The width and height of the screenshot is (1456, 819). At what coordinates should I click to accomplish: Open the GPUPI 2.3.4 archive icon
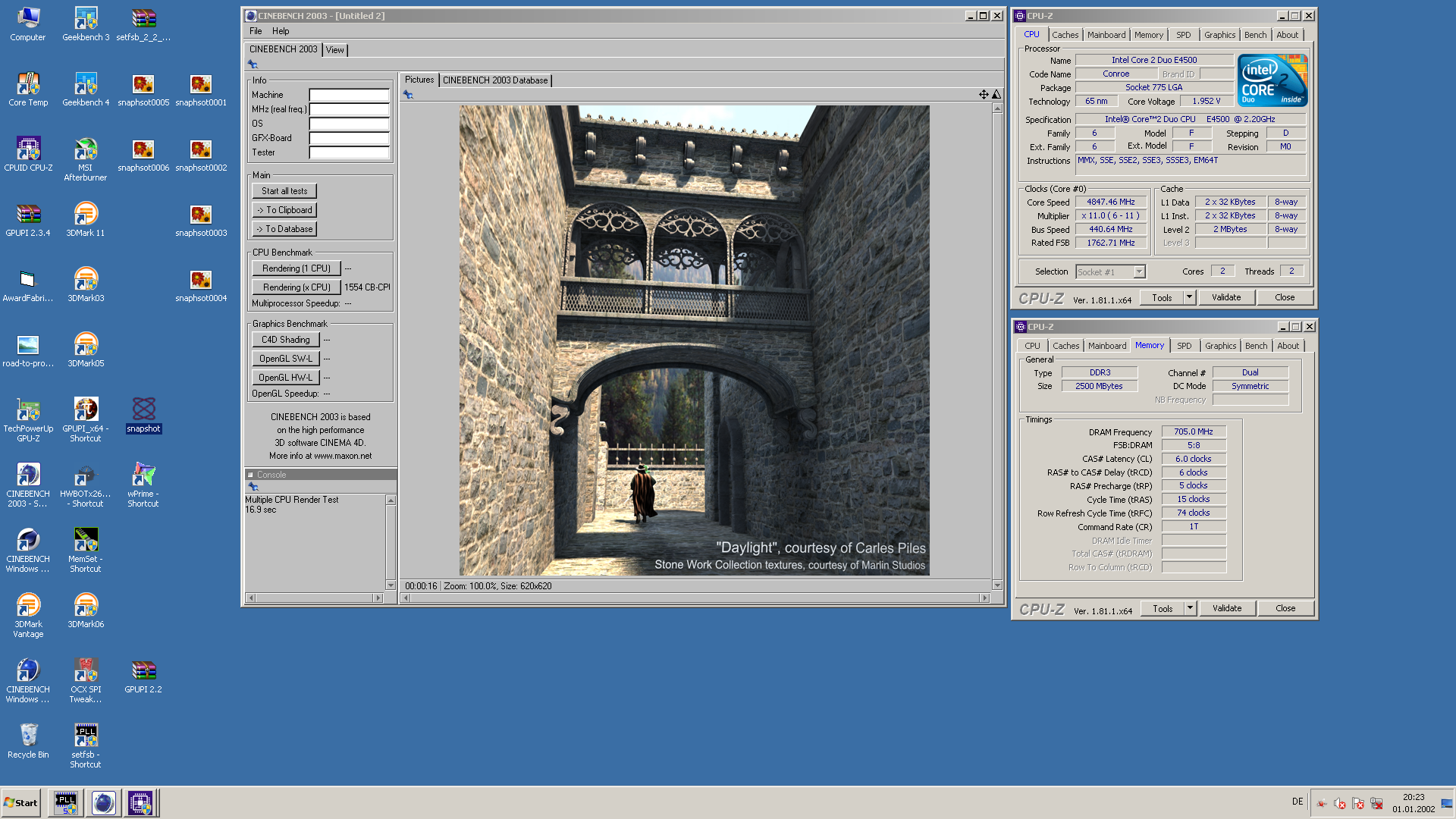point(28,219)
